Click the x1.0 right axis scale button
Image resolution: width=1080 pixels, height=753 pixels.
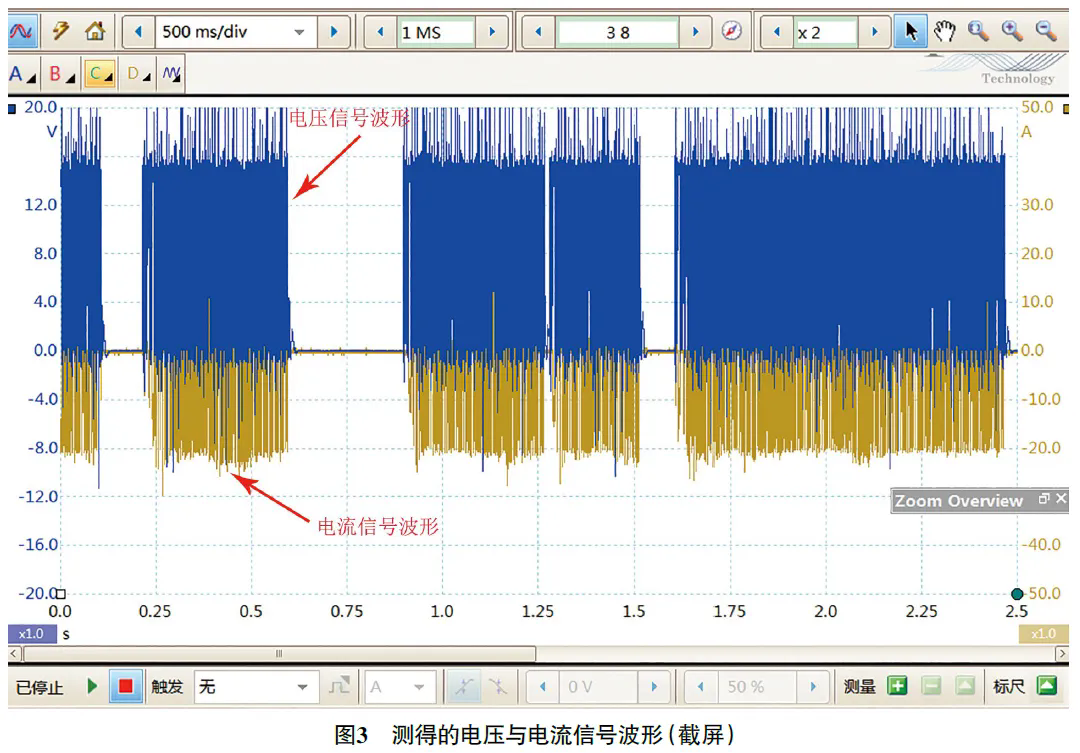click(1043, 634)
